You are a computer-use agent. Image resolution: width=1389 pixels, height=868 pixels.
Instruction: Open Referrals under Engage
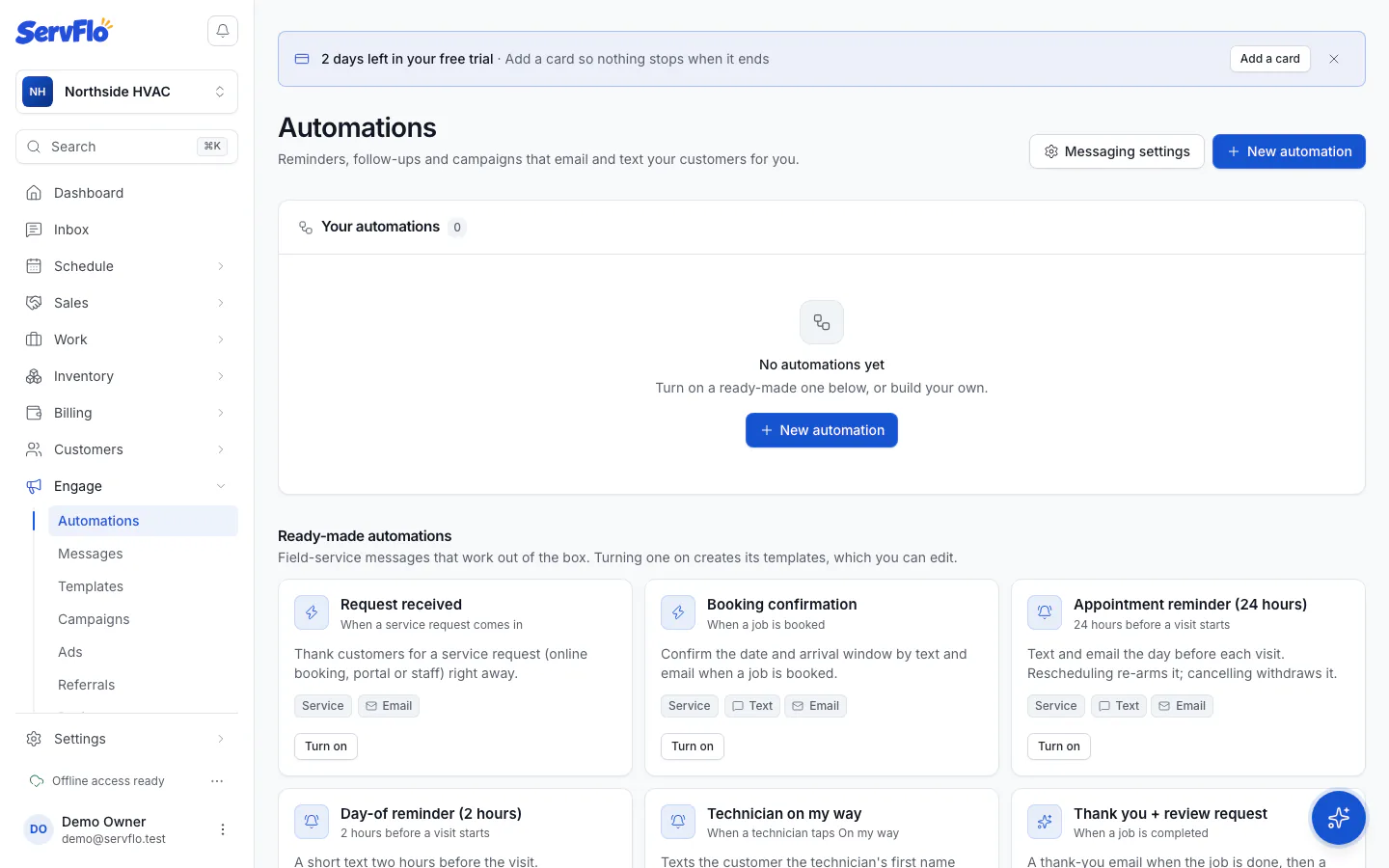coord(143,685)
